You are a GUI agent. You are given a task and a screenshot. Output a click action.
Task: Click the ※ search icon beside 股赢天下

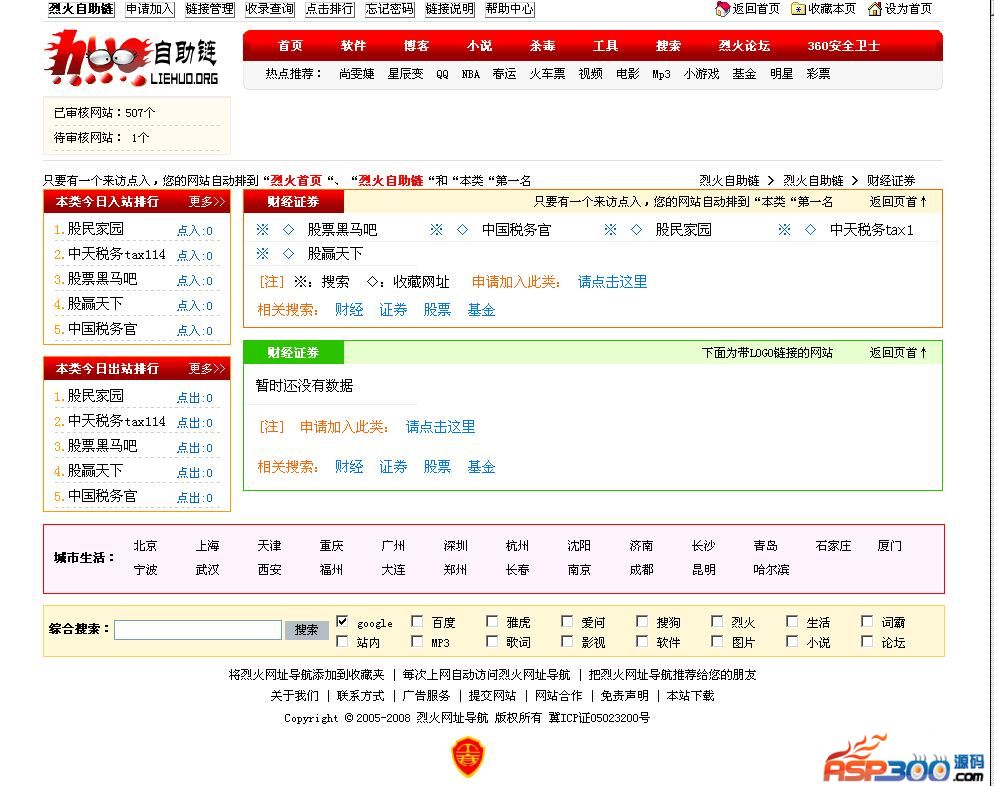tap(262, 254)
